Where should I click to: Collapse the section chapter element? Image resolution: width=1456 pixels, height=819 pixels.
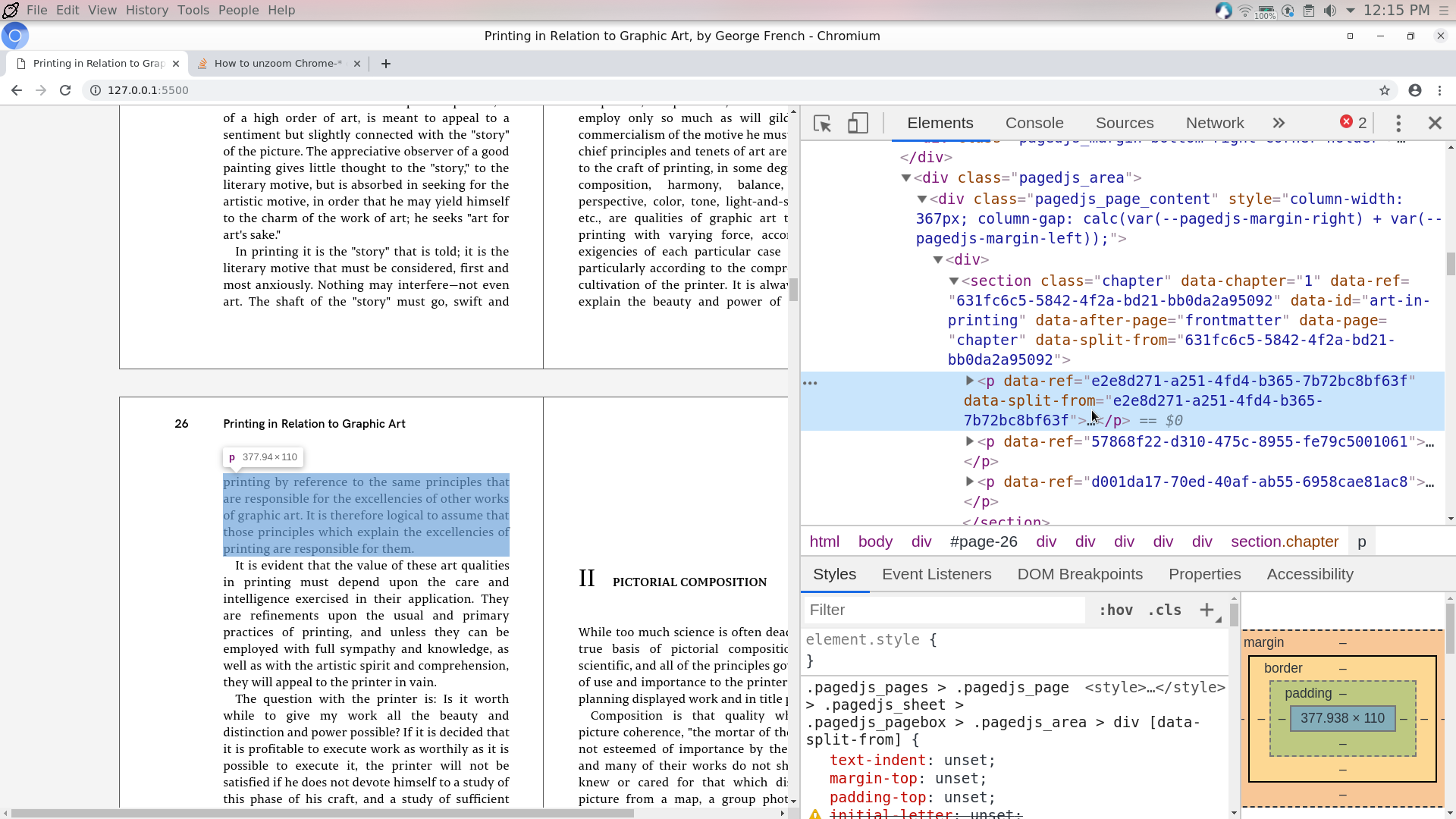pyautogui.click(x=954, y=281)
